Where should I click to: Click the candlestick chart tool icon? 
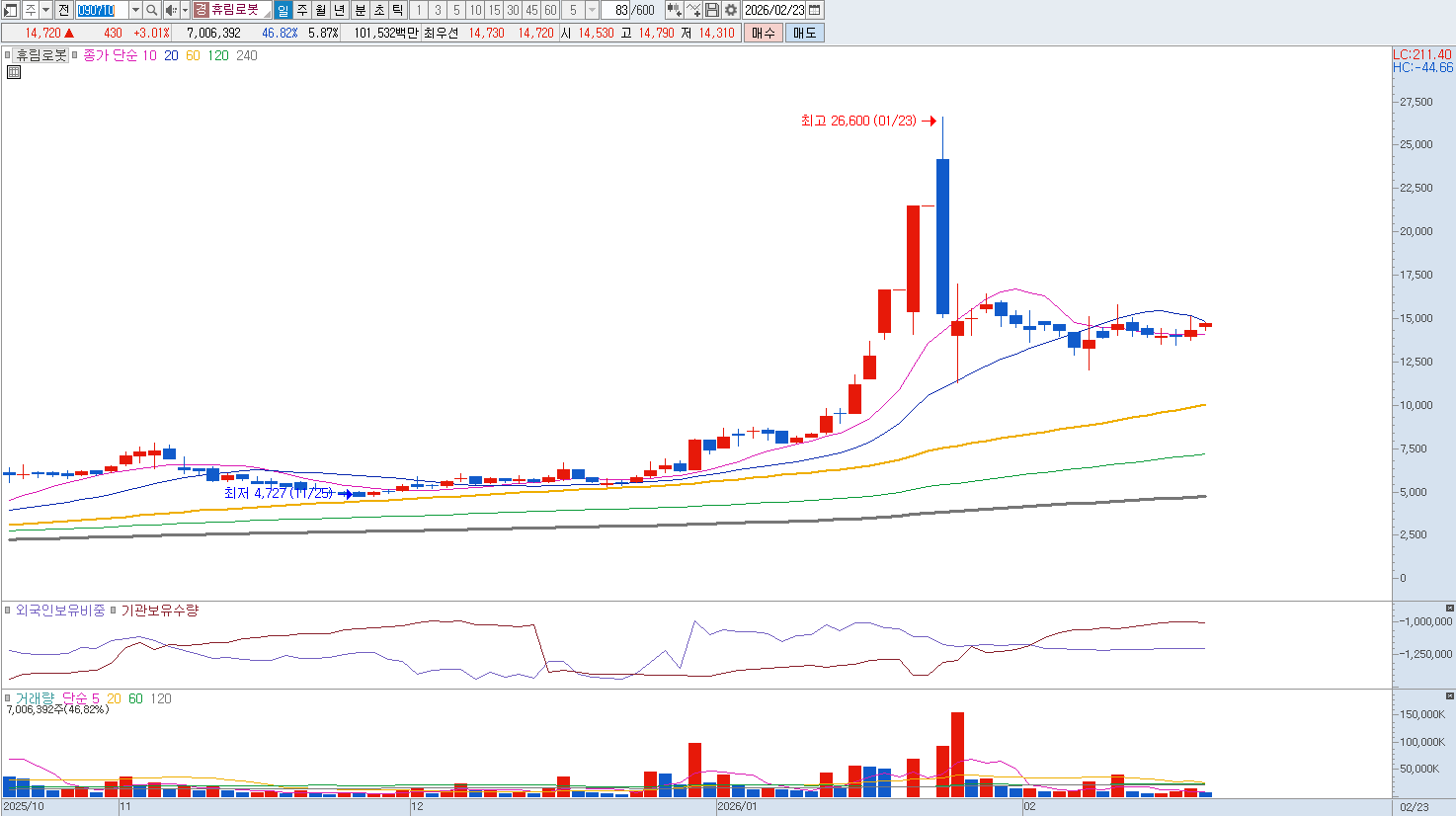click(x=674, y=10)
